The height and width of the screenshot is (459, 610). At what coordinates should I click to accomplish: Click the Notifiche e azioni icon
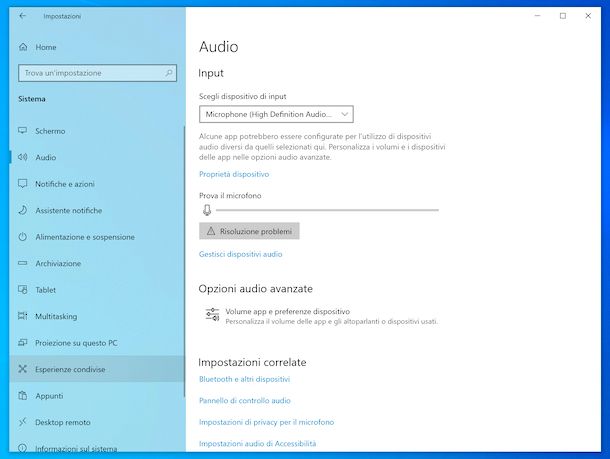tap(23, 184)
